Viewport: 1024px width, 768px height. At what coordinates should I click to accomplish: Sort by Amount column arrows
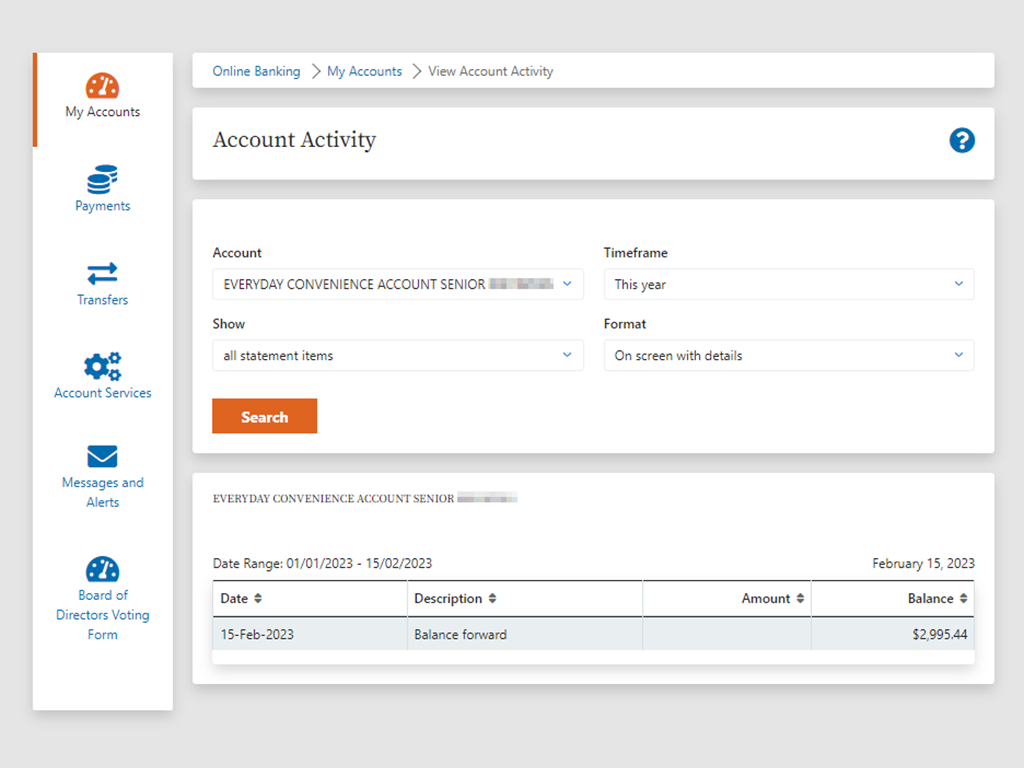point(800,598)
